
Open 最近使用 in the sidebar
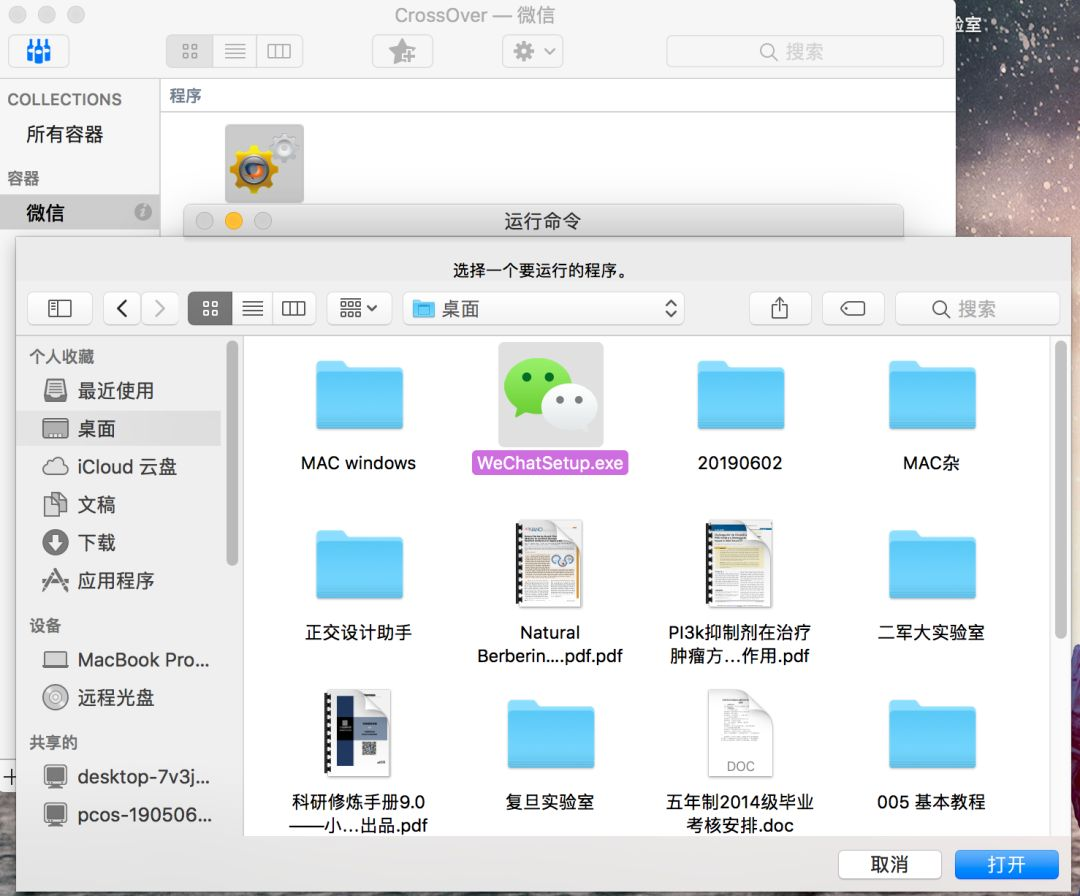point(118,390)
